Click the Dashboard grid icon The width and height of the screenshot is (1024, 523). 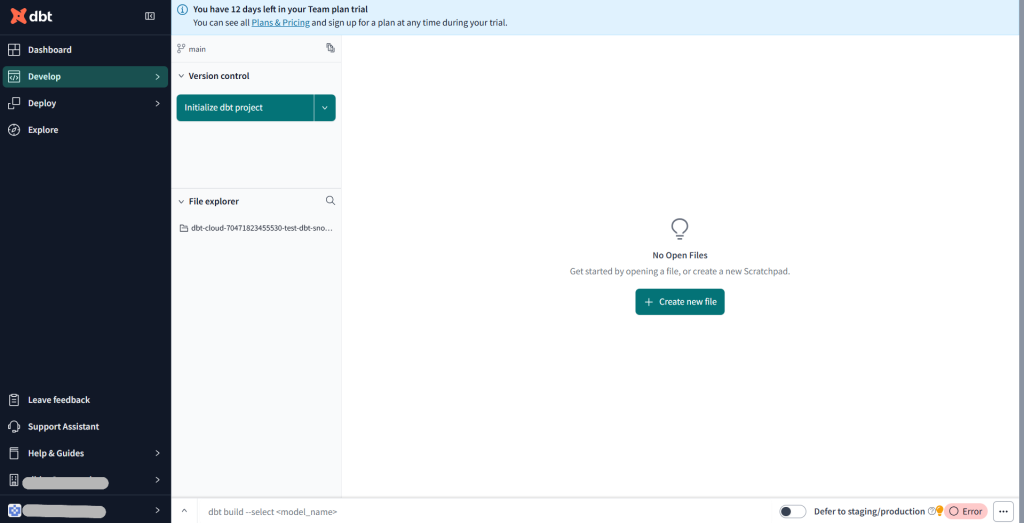[14, 50]
